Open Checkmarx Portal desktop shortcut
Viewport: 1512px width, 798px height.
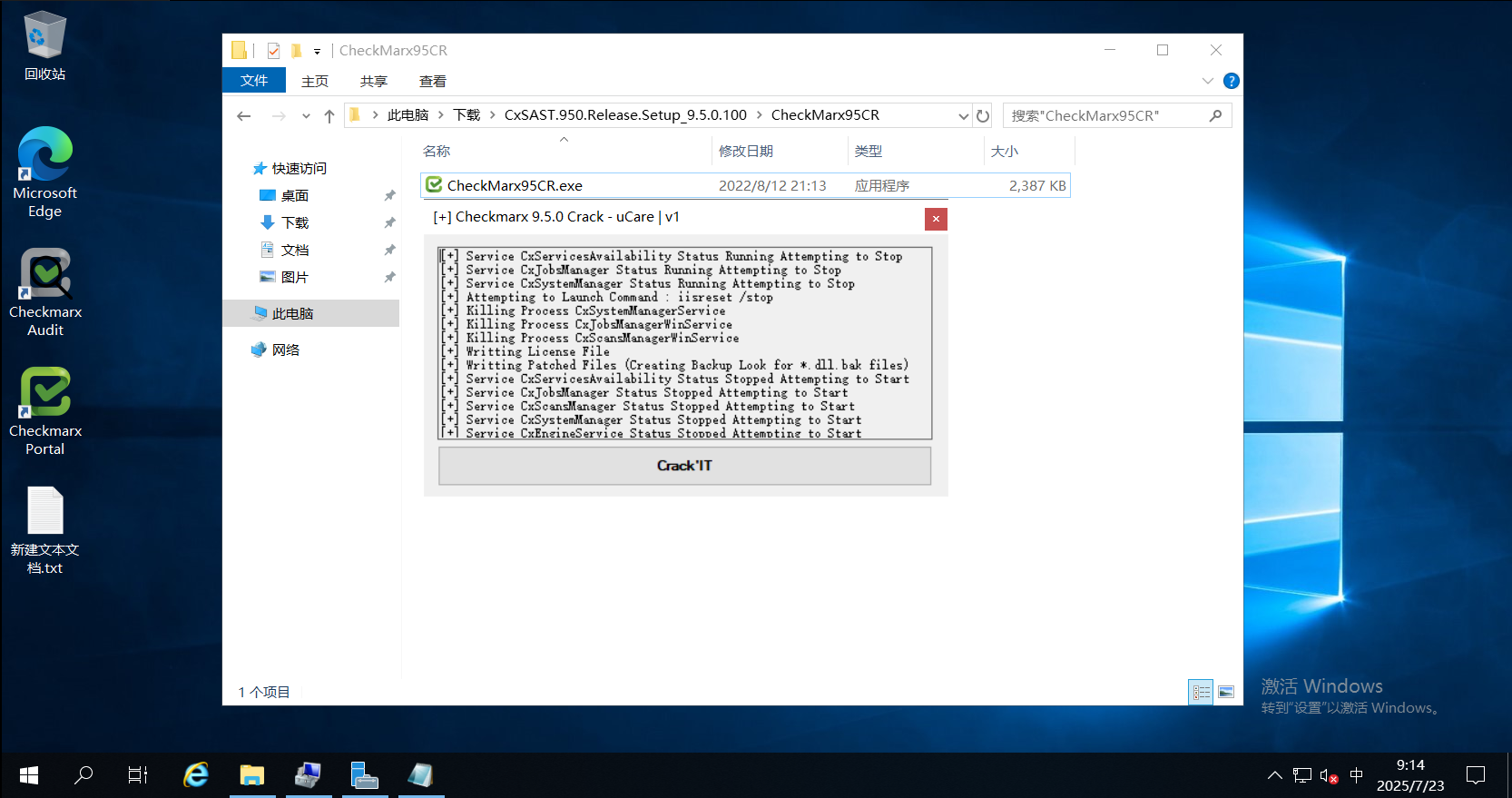pyautogui.click(x=44, y=410)
